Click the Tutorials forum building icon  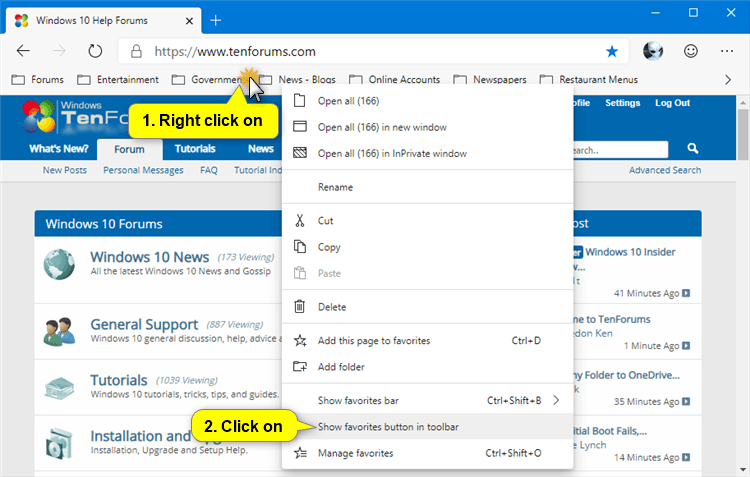(59, 388)
